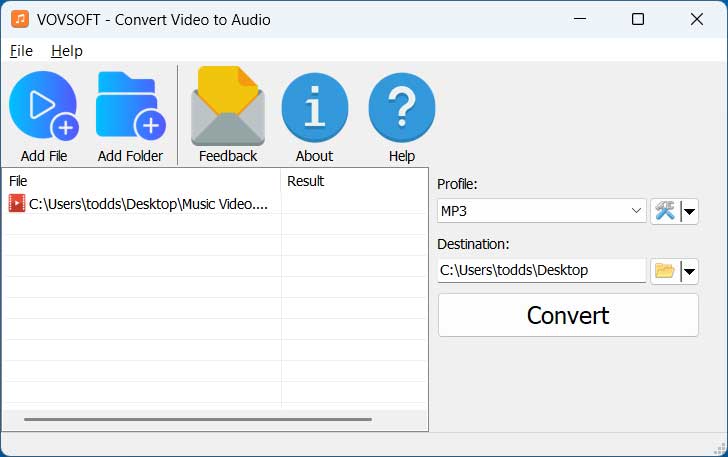Image resolution: width=728 pixels, height=457 pixels.
Task: Expand the MP3 Profile combo box
Action: [x=541, y=211]
